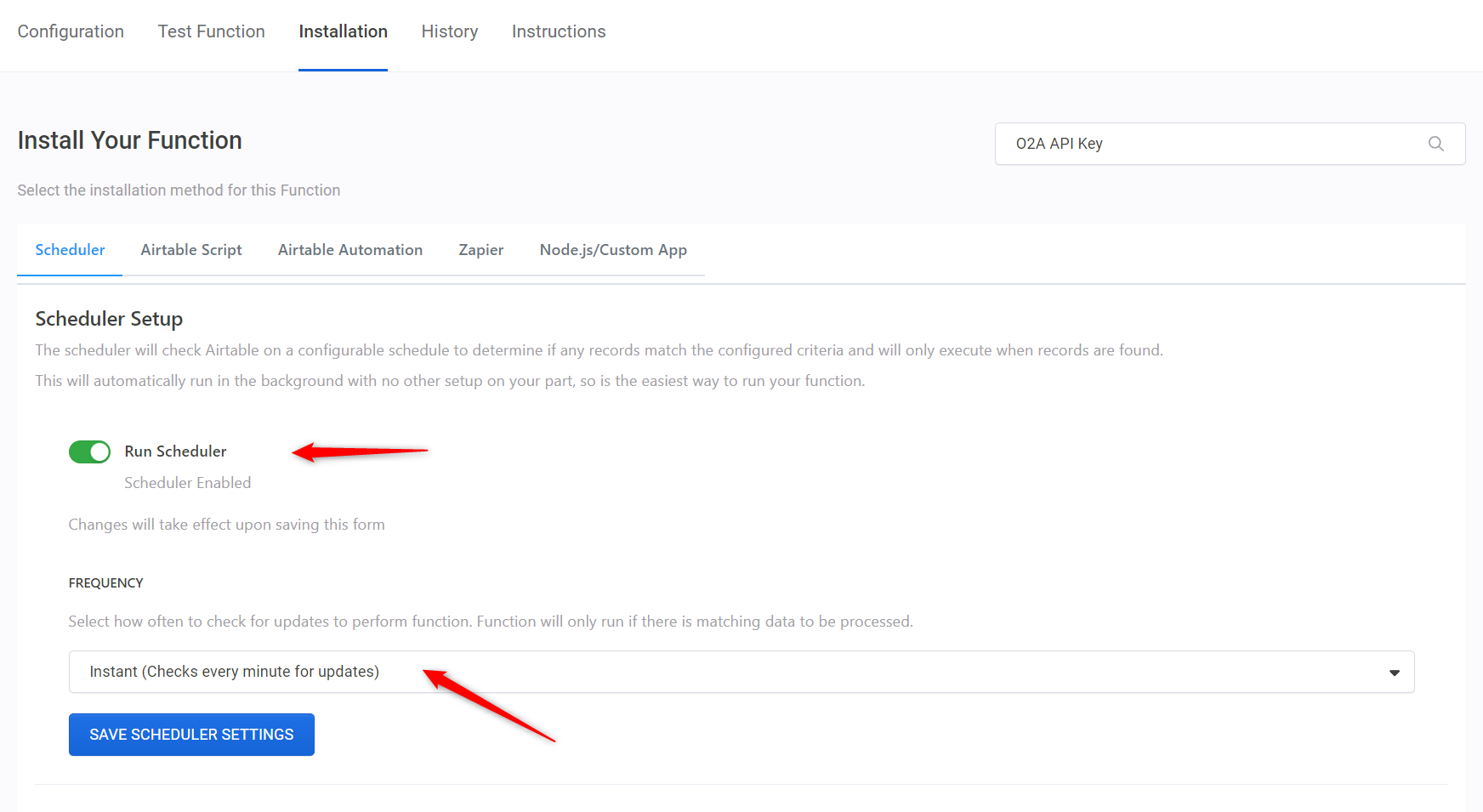Open the Airtable Script installation method

pos(191,249)
